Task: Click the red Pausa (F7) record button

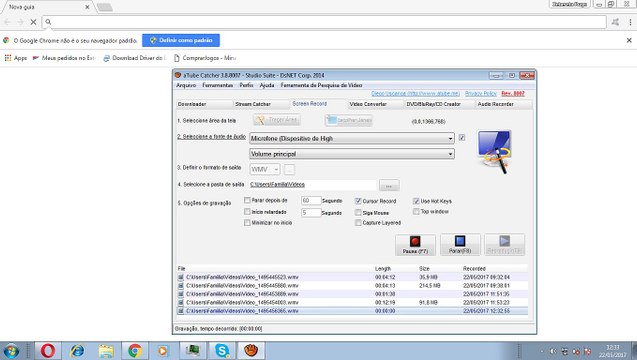Action: point(415,245)
